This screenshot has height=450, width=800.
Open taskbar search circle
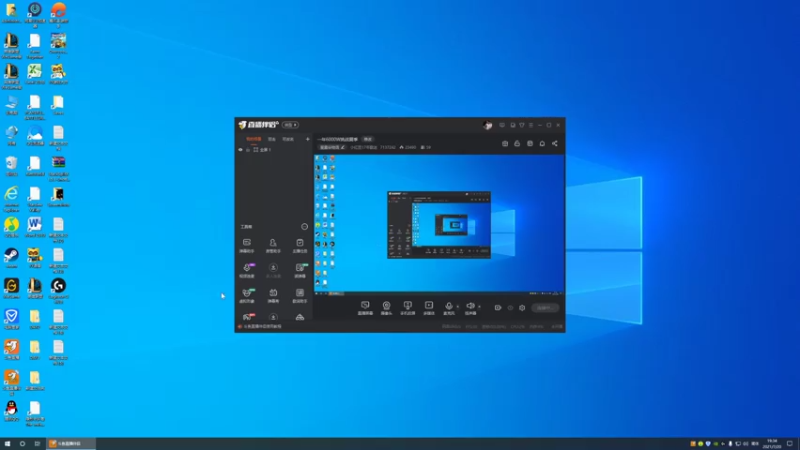(22, 444)
